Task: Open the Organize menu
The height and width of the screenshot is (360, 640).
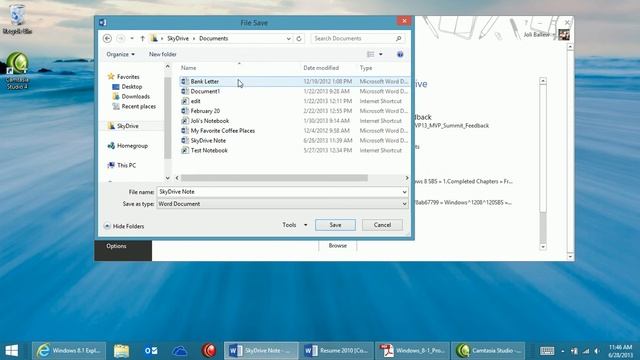Action: [120, 54]
